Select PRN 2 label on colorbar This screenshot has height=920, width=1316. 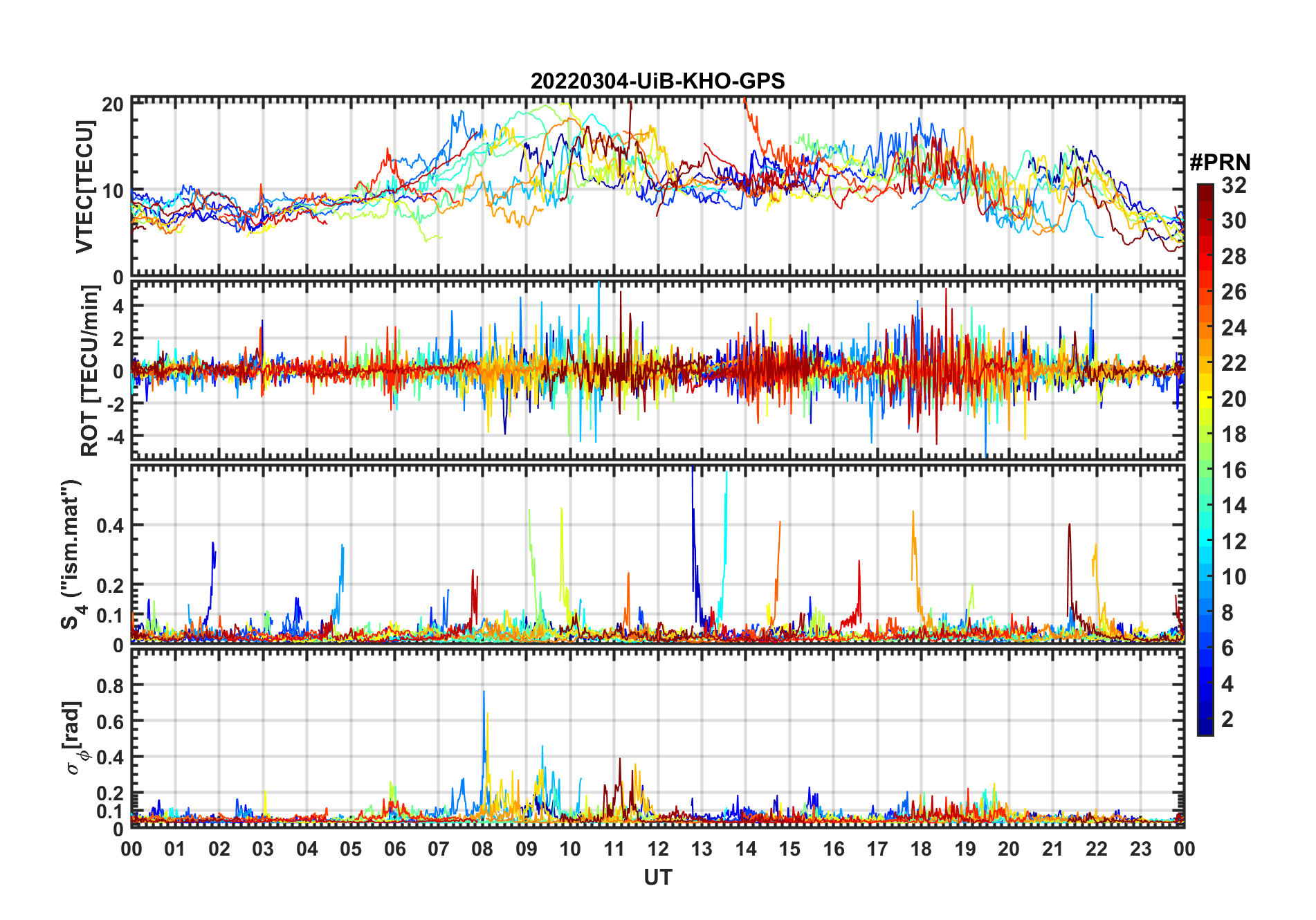click(1227, 719)
